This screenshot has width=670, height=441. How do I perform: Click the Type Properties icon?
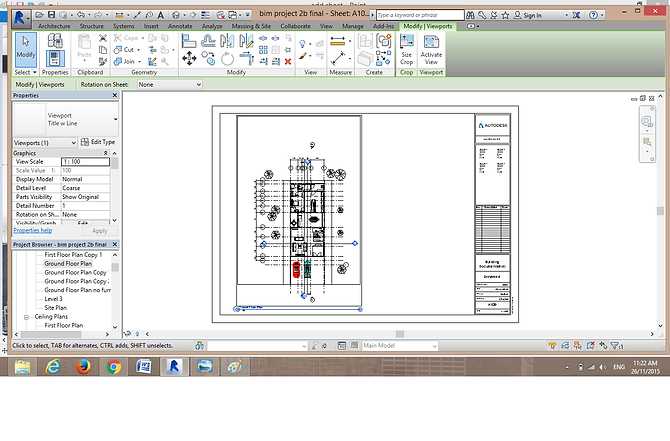click(55, 41)
